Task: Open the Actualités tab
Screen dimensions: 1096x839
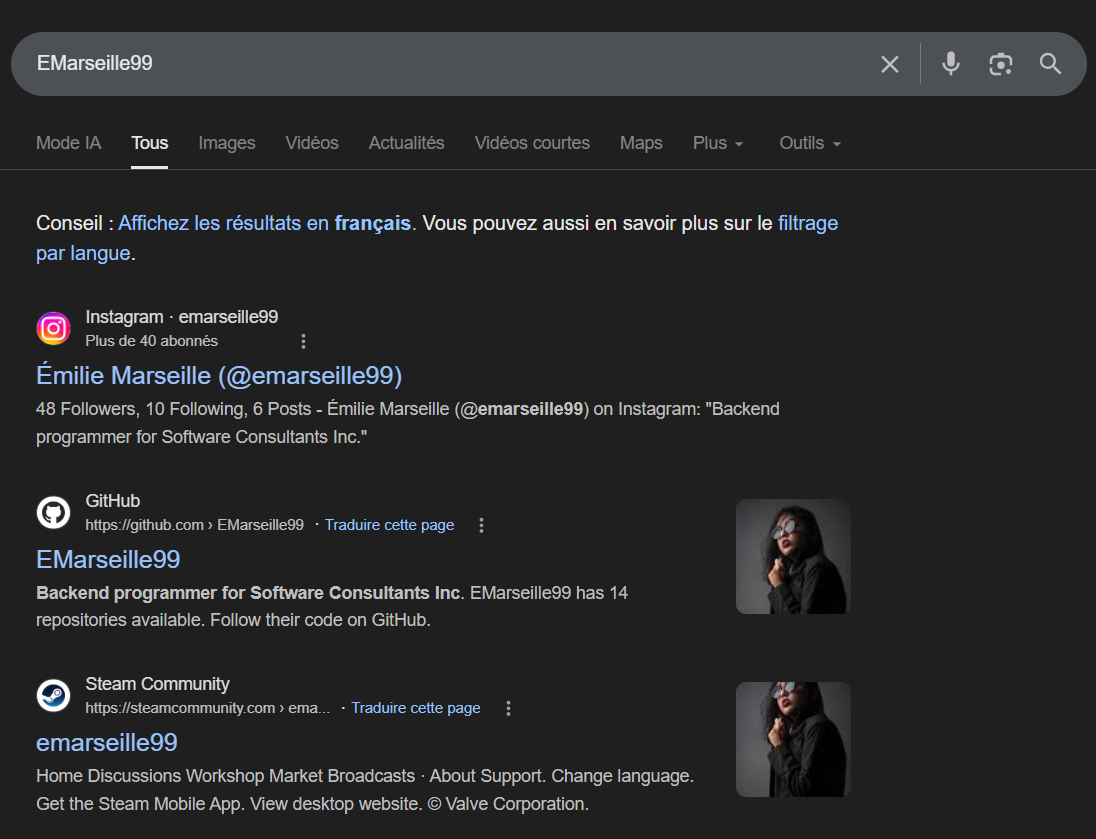Action: tap(406, 143)
